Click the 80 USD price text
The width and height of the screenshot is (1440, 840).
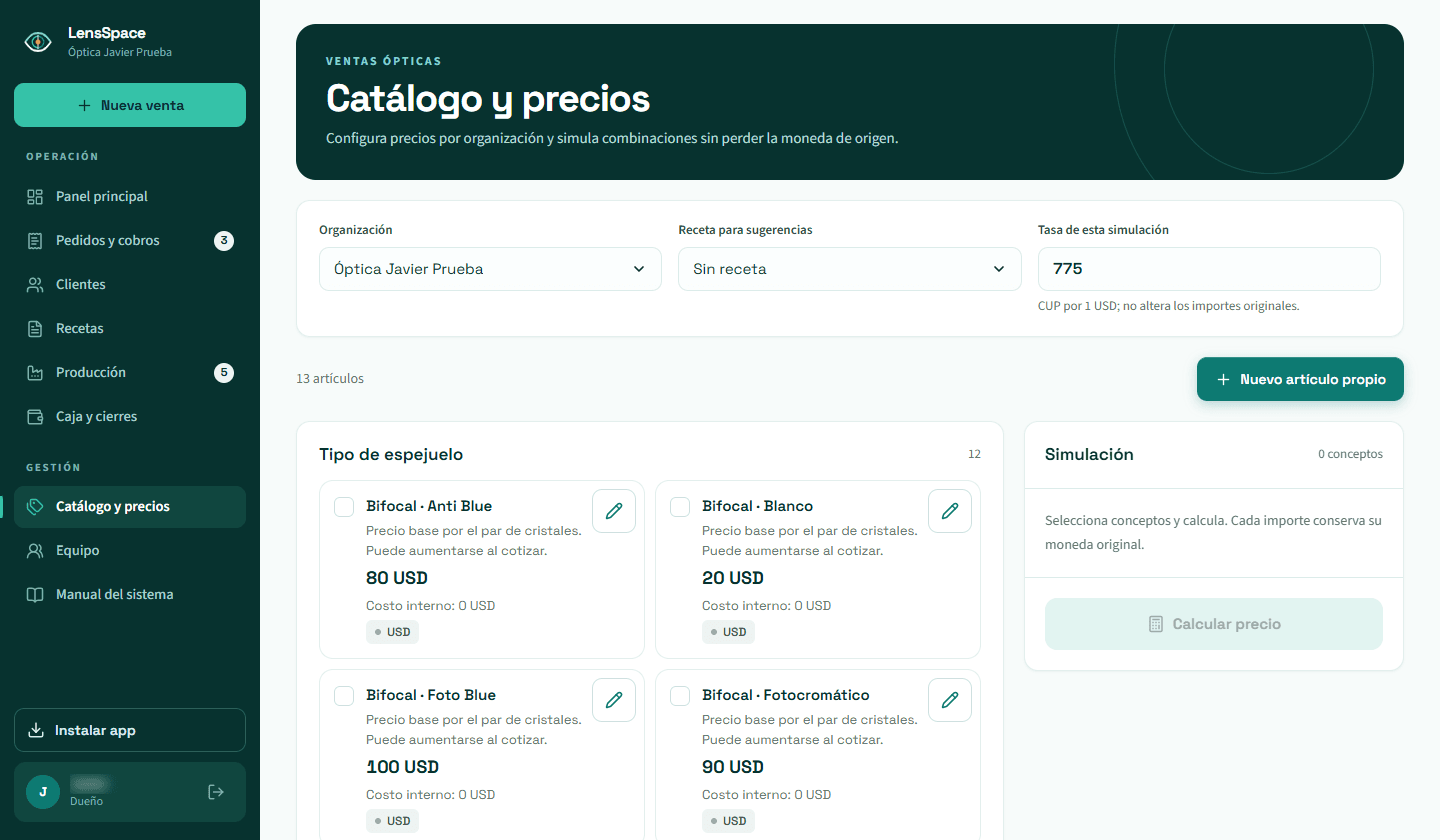click(x=397, y=578)
